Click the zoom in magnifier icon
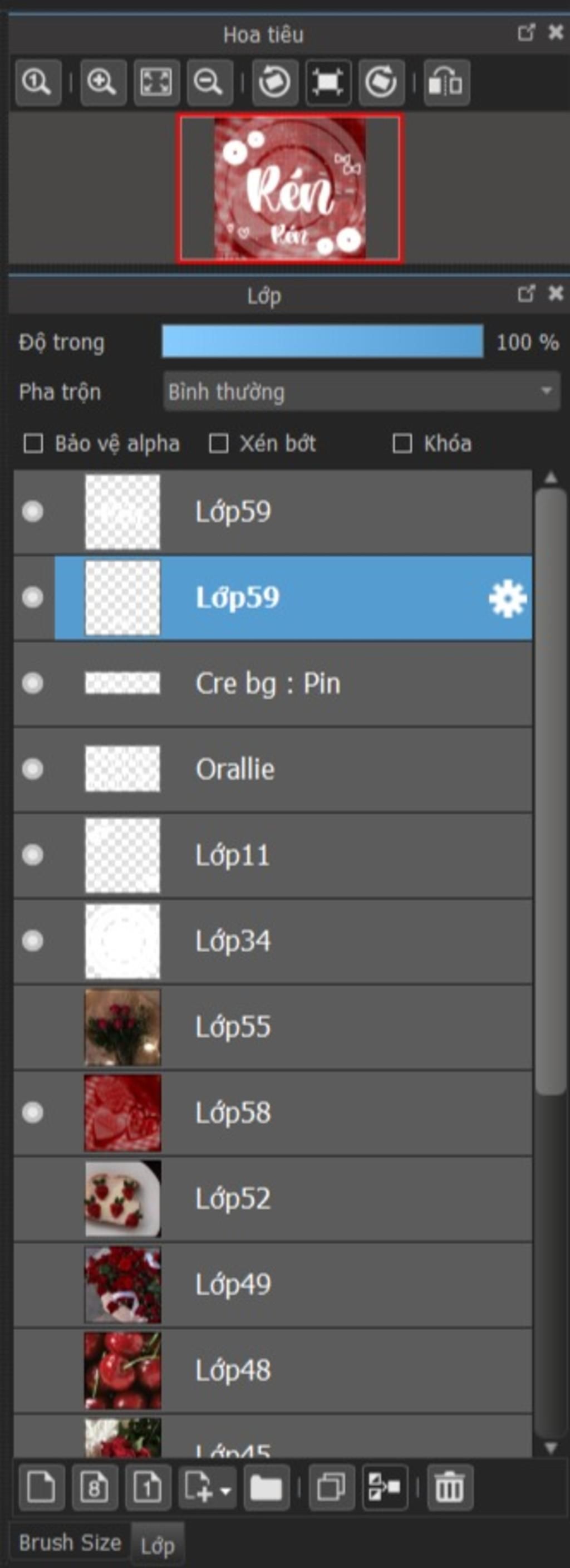This screenshot has width=570, height=1568. pyautogui.click(x=103, y=82)
